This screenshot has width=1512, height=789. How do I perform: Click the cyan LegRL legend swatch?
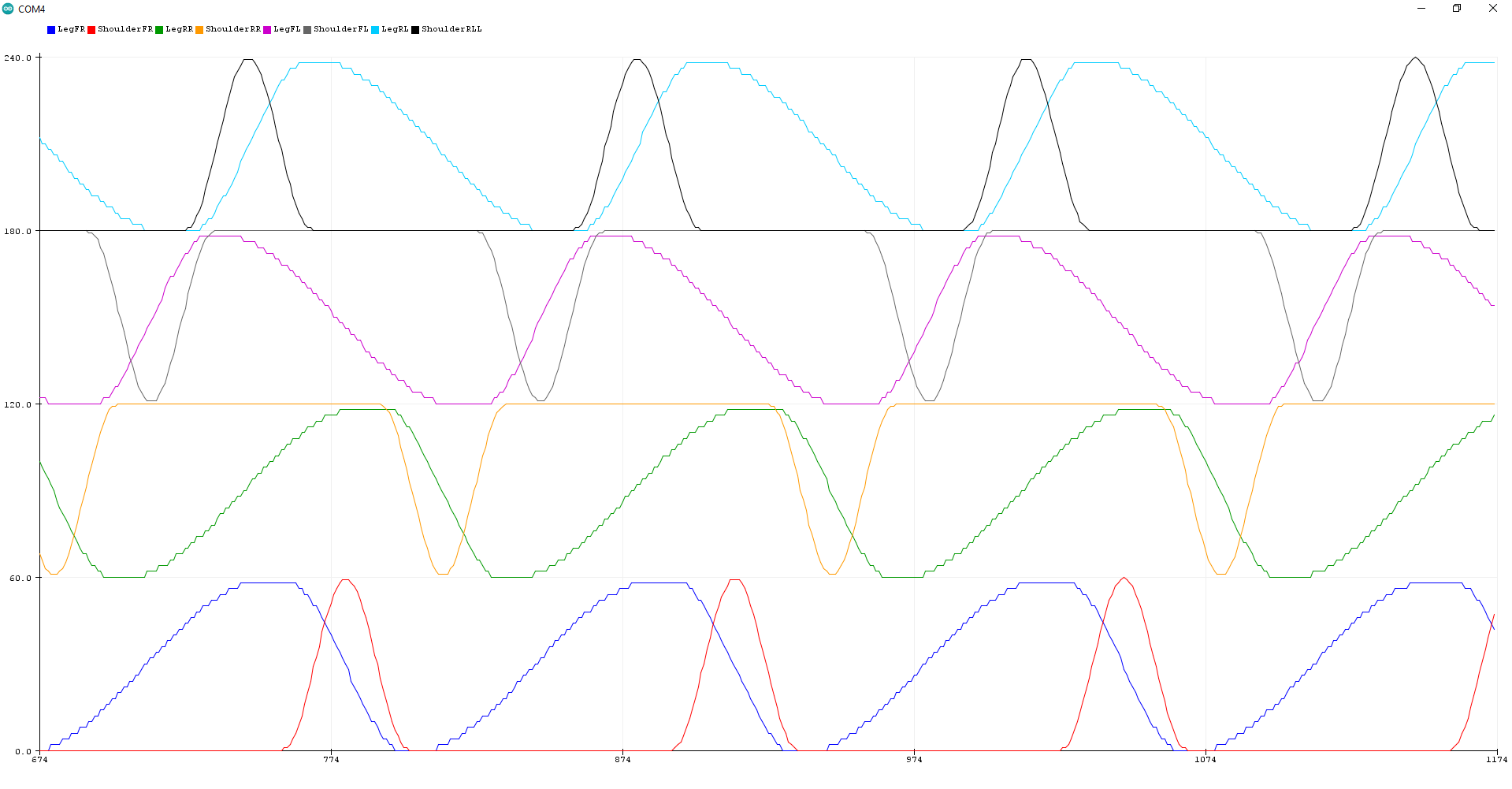[x=375, y=30]
